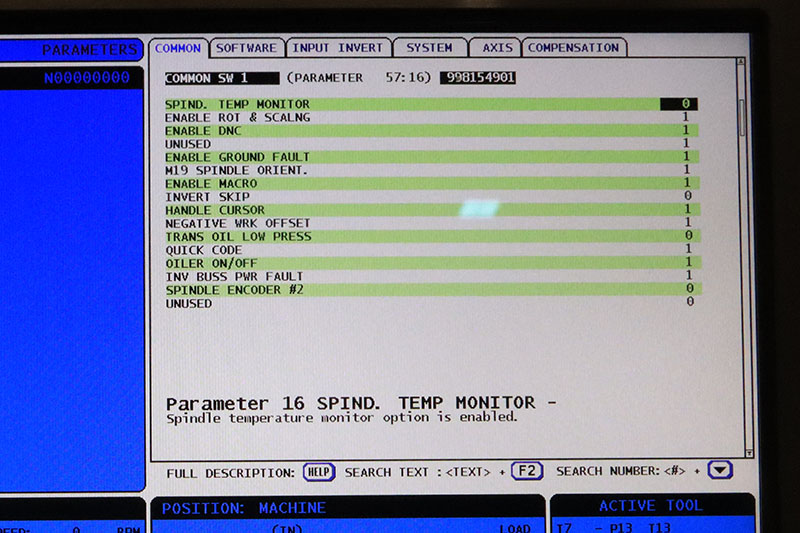This screenshot has height=533, width=800.
Task: Open the SYSTEM tab
Action: pyautogui.click(x=430, y=48)
